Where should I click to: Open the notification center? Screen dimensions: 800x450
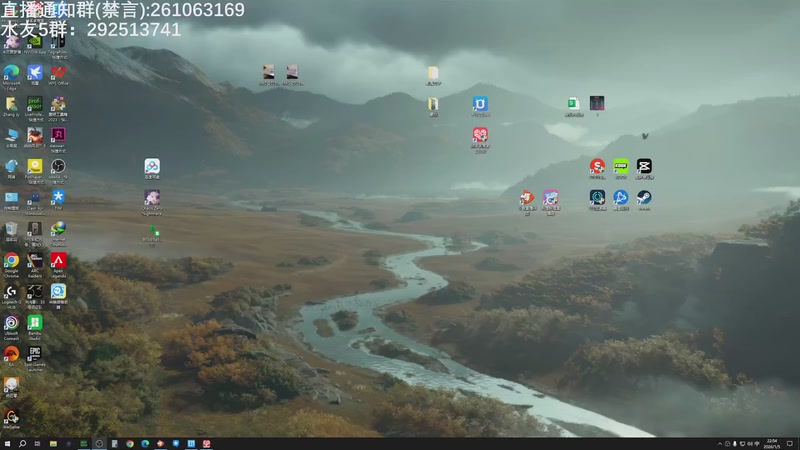(790, 444)
